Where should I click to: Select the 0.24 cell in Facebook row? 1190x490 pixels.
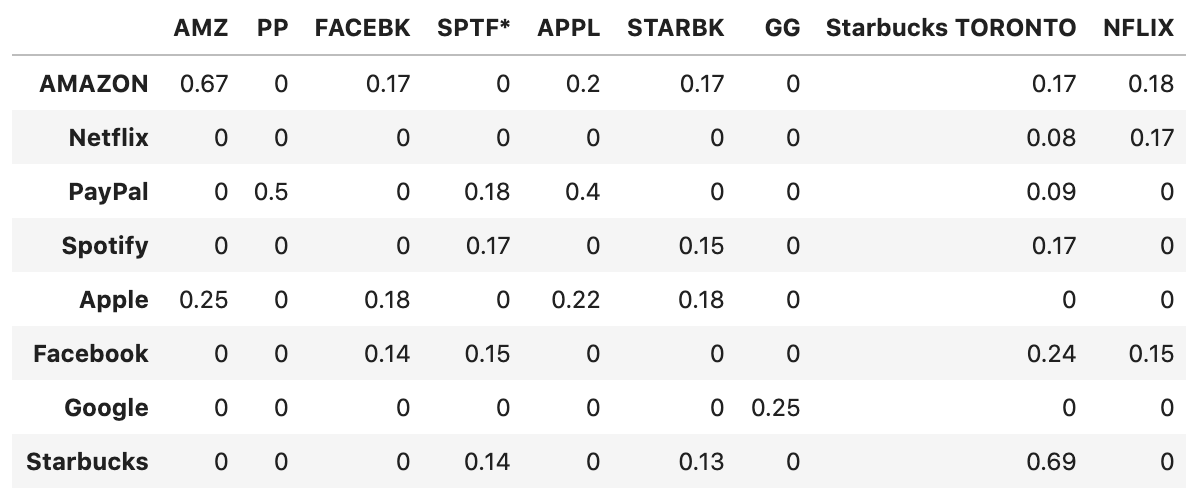click(1053, 353)
